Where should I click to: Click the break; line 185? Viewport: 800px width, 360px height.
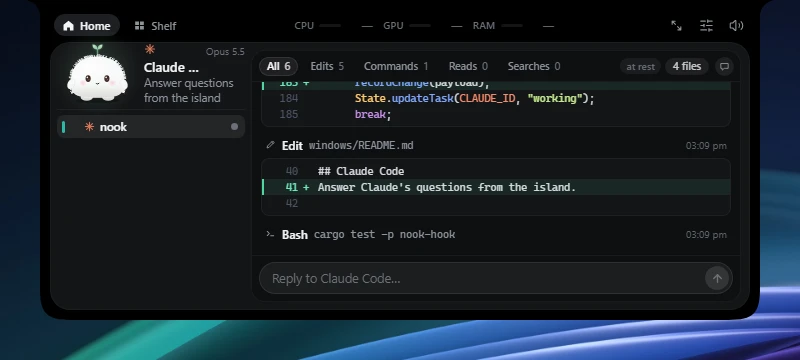tap(496, 114)
